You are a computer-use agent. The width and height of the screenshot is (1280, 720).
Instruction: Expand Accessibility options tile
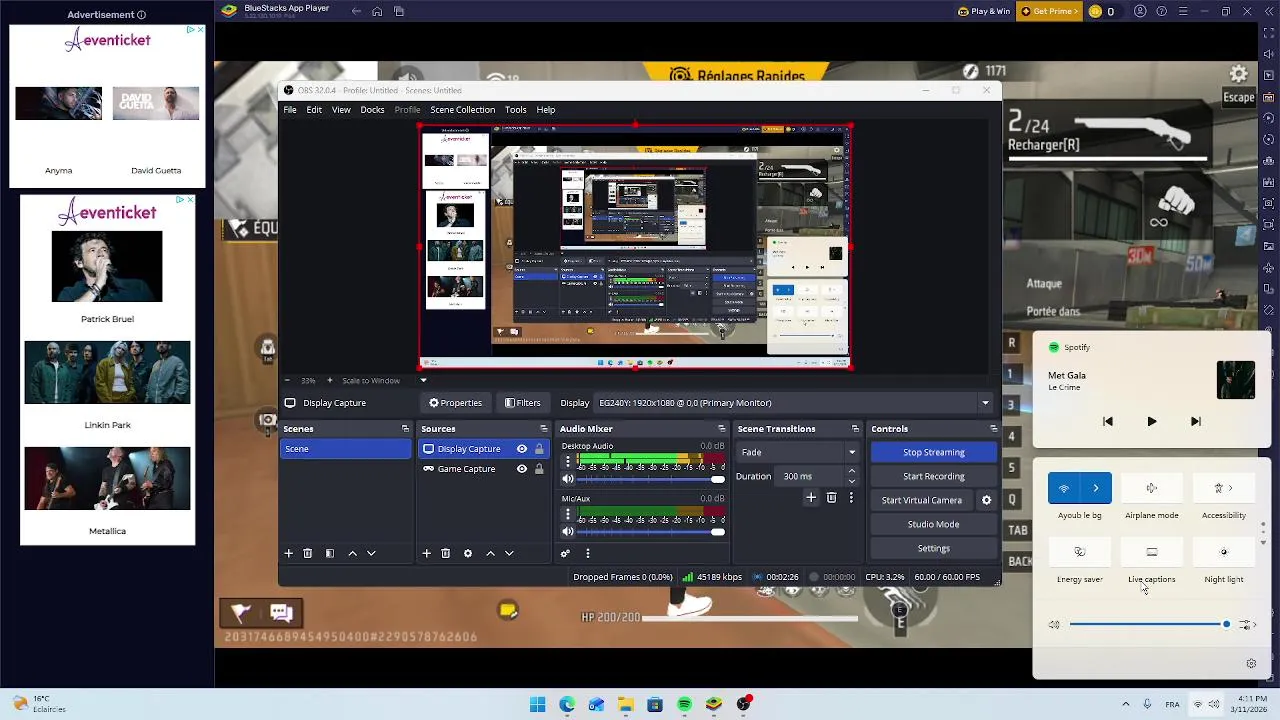(1224, 488)
